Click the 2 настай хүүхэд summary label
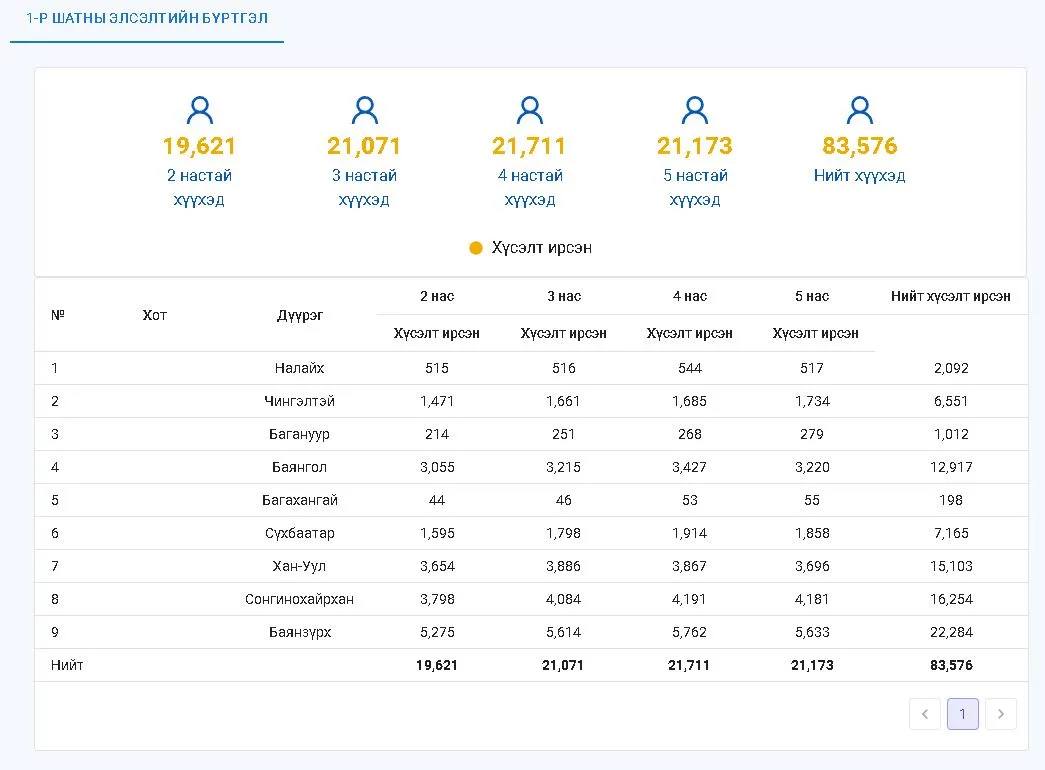 (x=199, y=187)
